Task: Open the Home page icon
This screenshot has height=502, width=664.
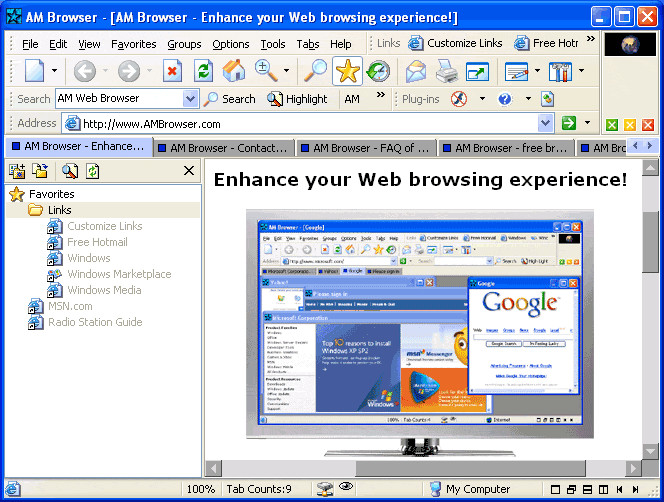Action: pos(234,71)
